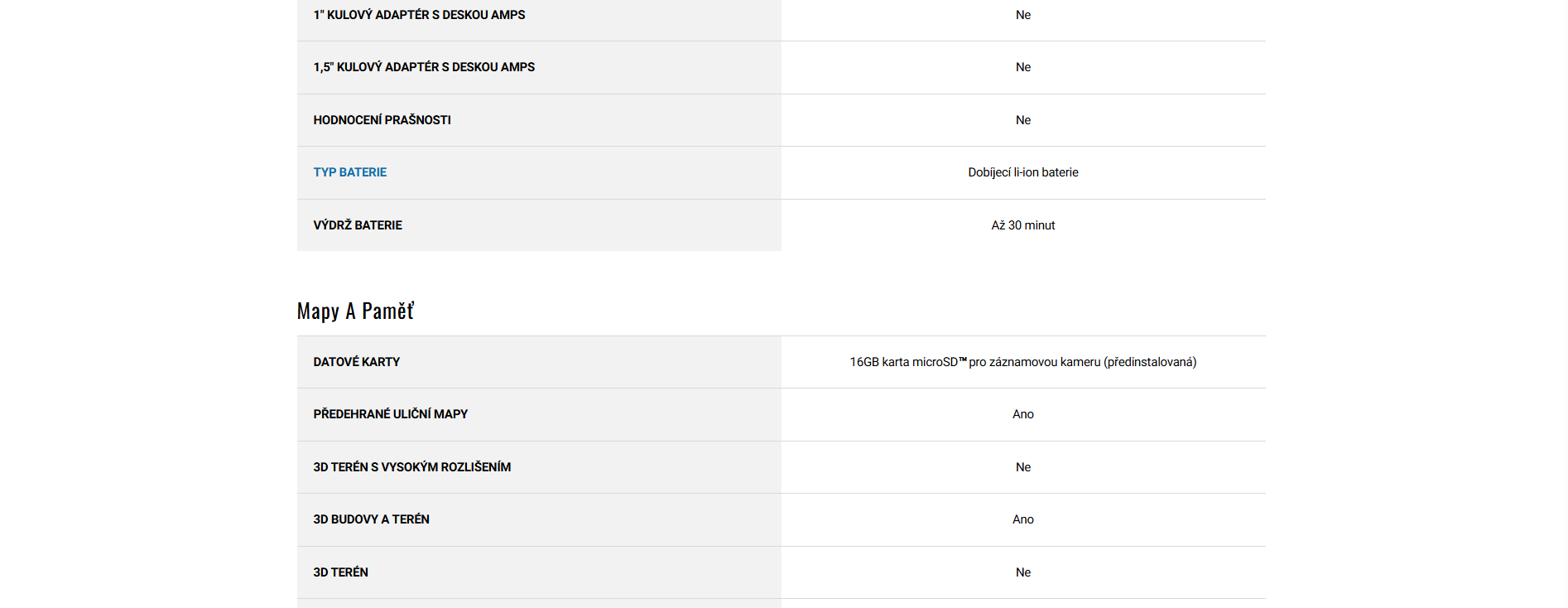The height and width of the screenshot is (608, 1568).
Task: Click the last 3D TERÉN row label
Action: point(340,572)
